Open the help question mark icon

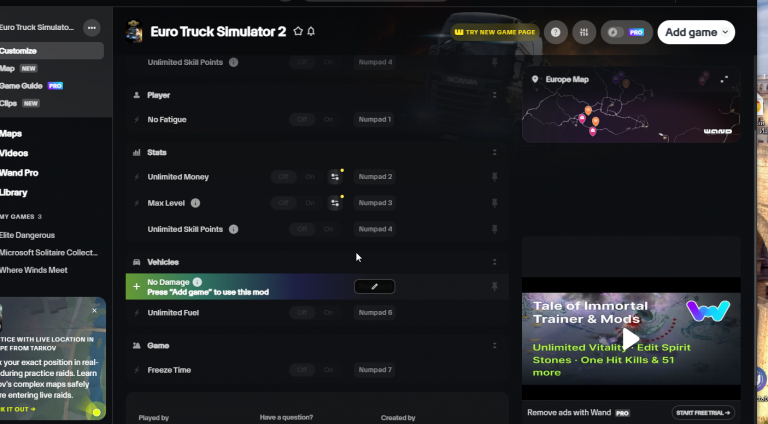click(555, 32)
